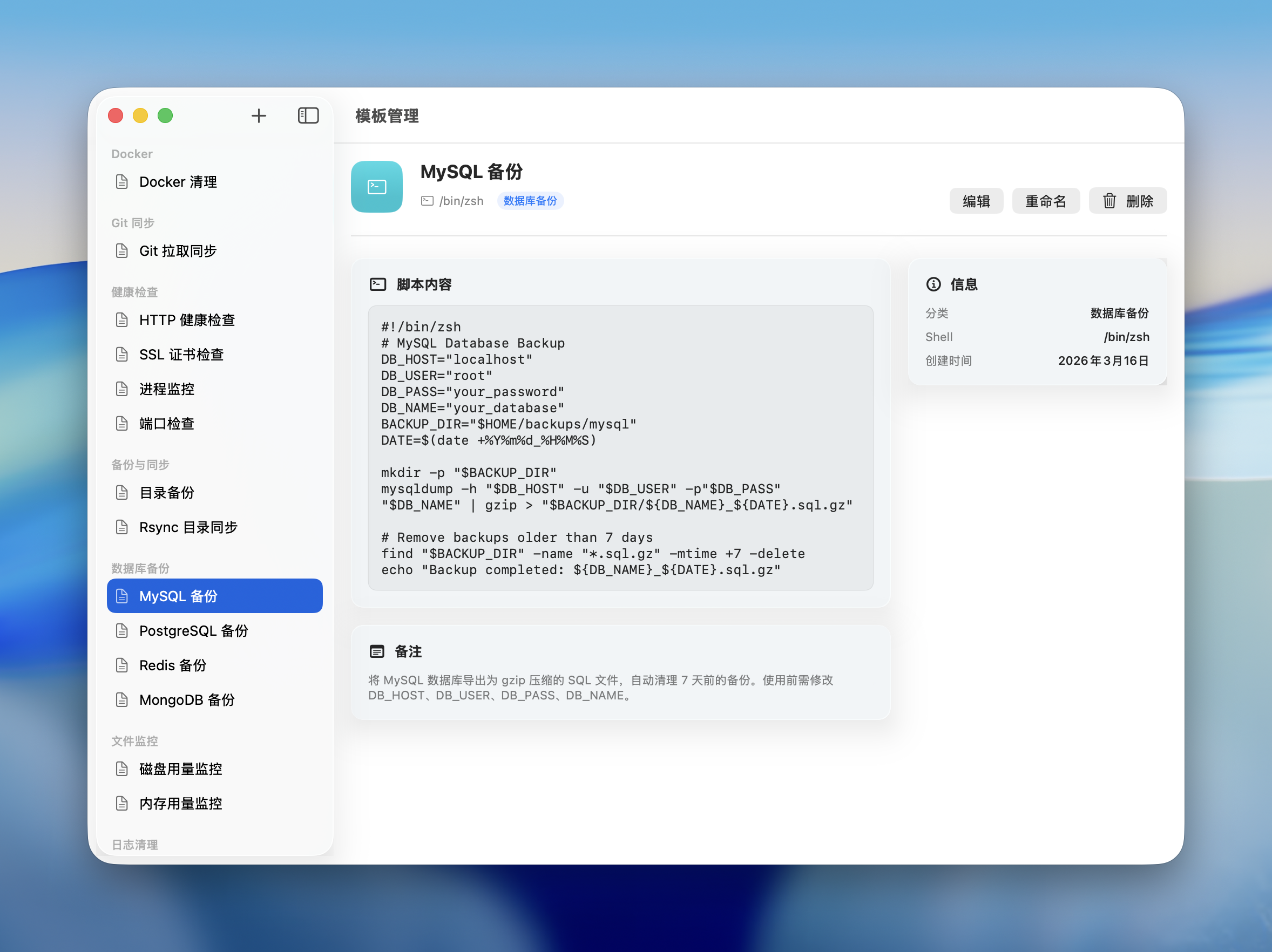
Task: Select the MongoDB 备份 template
Action: (187, 699)
